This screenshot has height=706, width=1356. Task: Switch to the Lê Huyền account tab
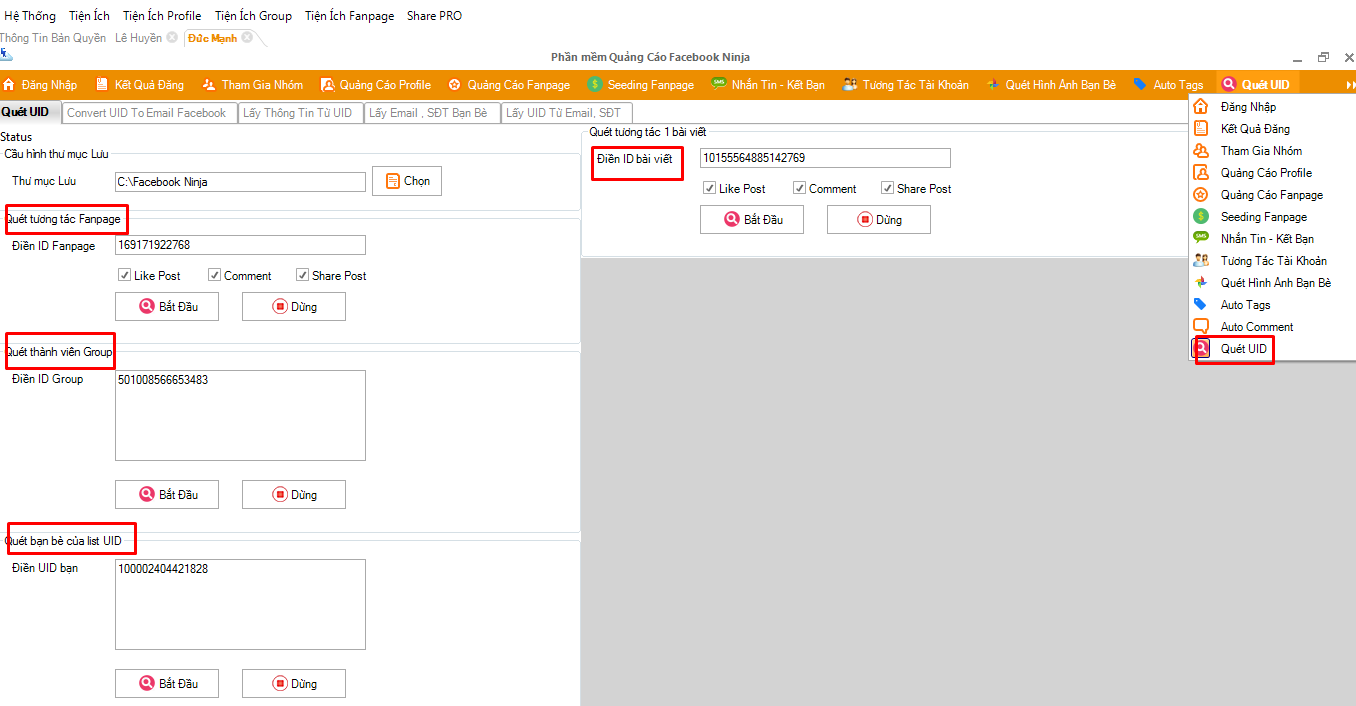click(x=138, y=38)
